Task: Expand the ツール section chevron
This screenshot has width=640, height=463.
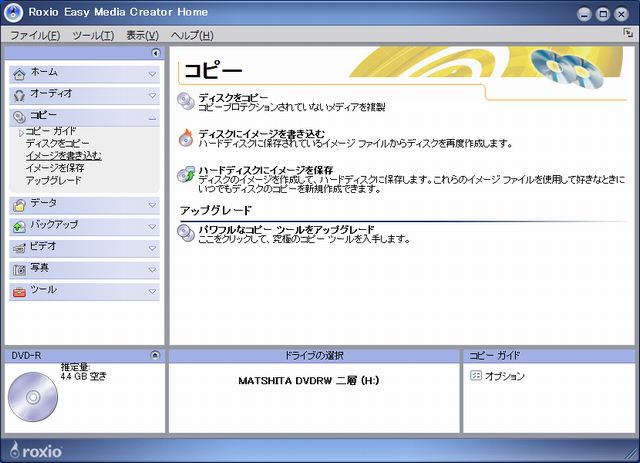Action: coord(152,292)
